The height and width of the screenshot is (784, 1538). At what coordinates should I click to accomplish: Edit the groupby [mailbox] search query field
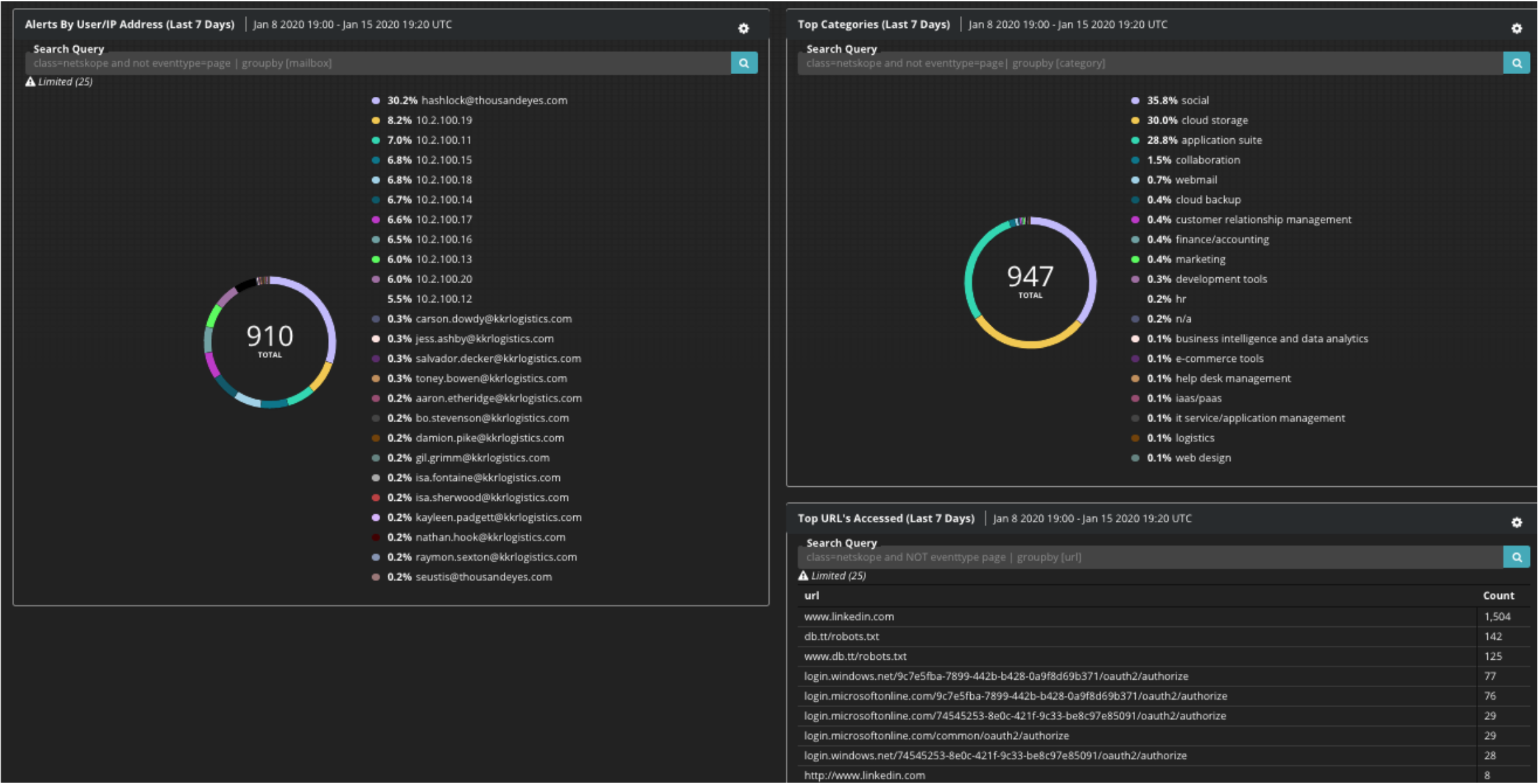click(x=378, y=63)
